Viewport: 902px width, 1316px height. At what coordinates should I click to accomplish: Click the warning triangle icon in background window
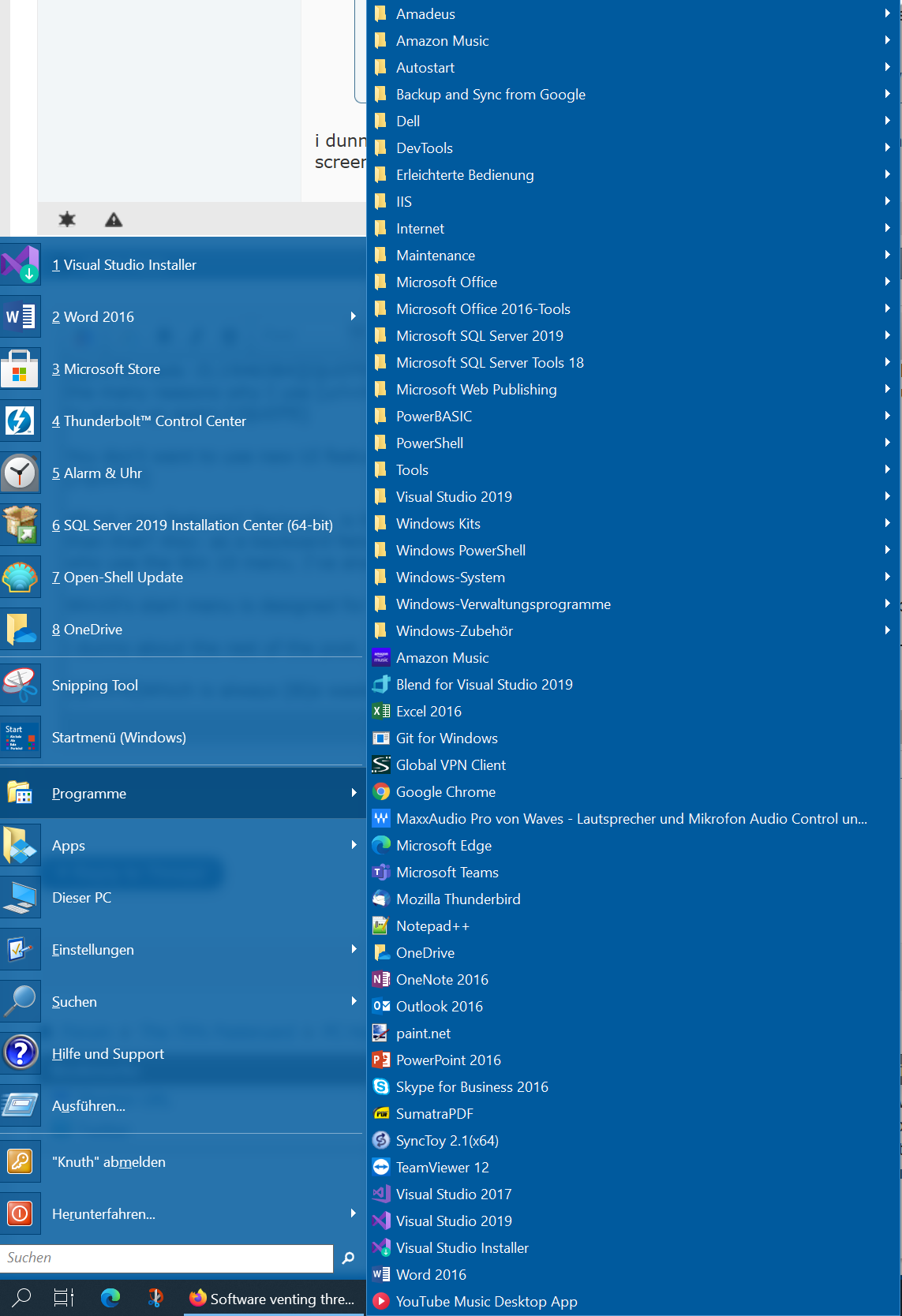click(x=114, y=220)
